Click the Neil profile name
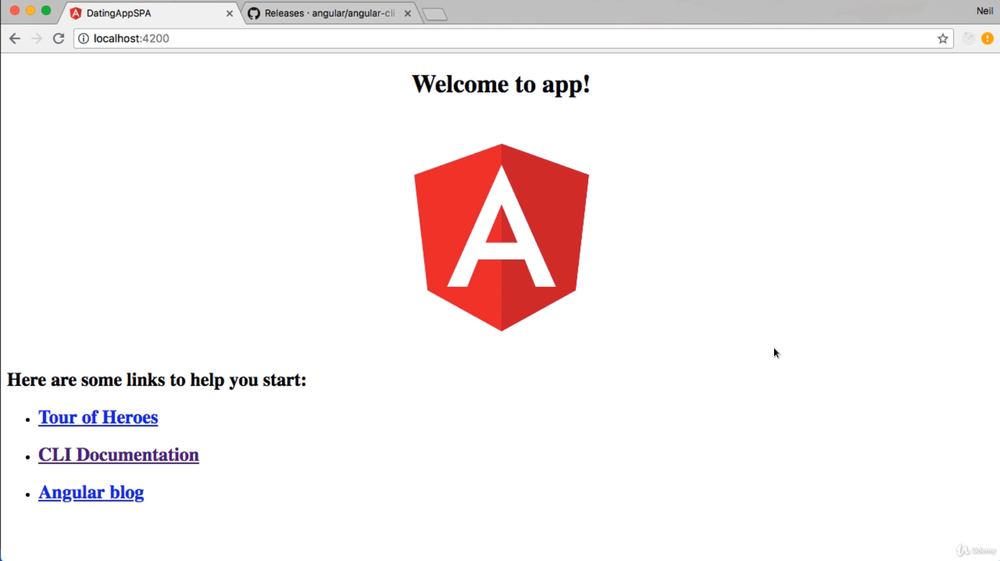 pos(984,11)
